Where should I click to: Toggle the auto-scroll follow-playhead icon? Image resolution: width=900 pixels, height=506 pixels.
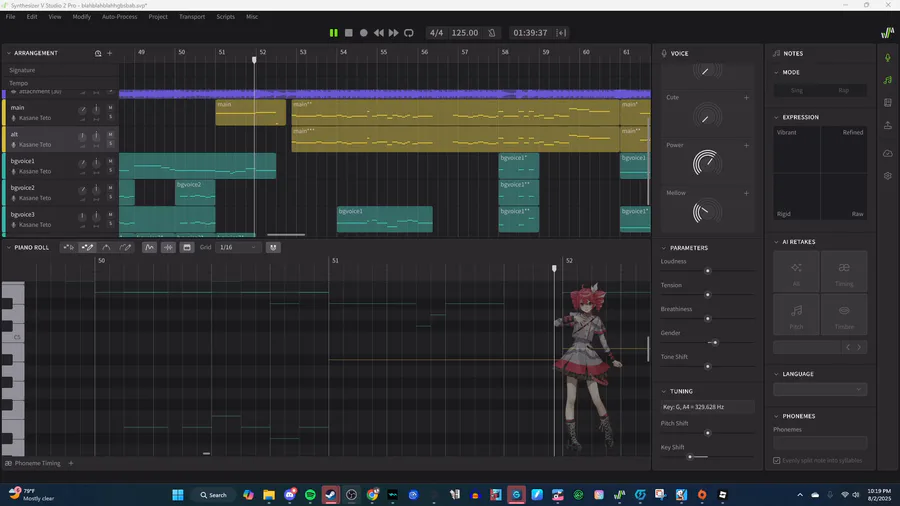pyautogui.click(x=561, y=33)
